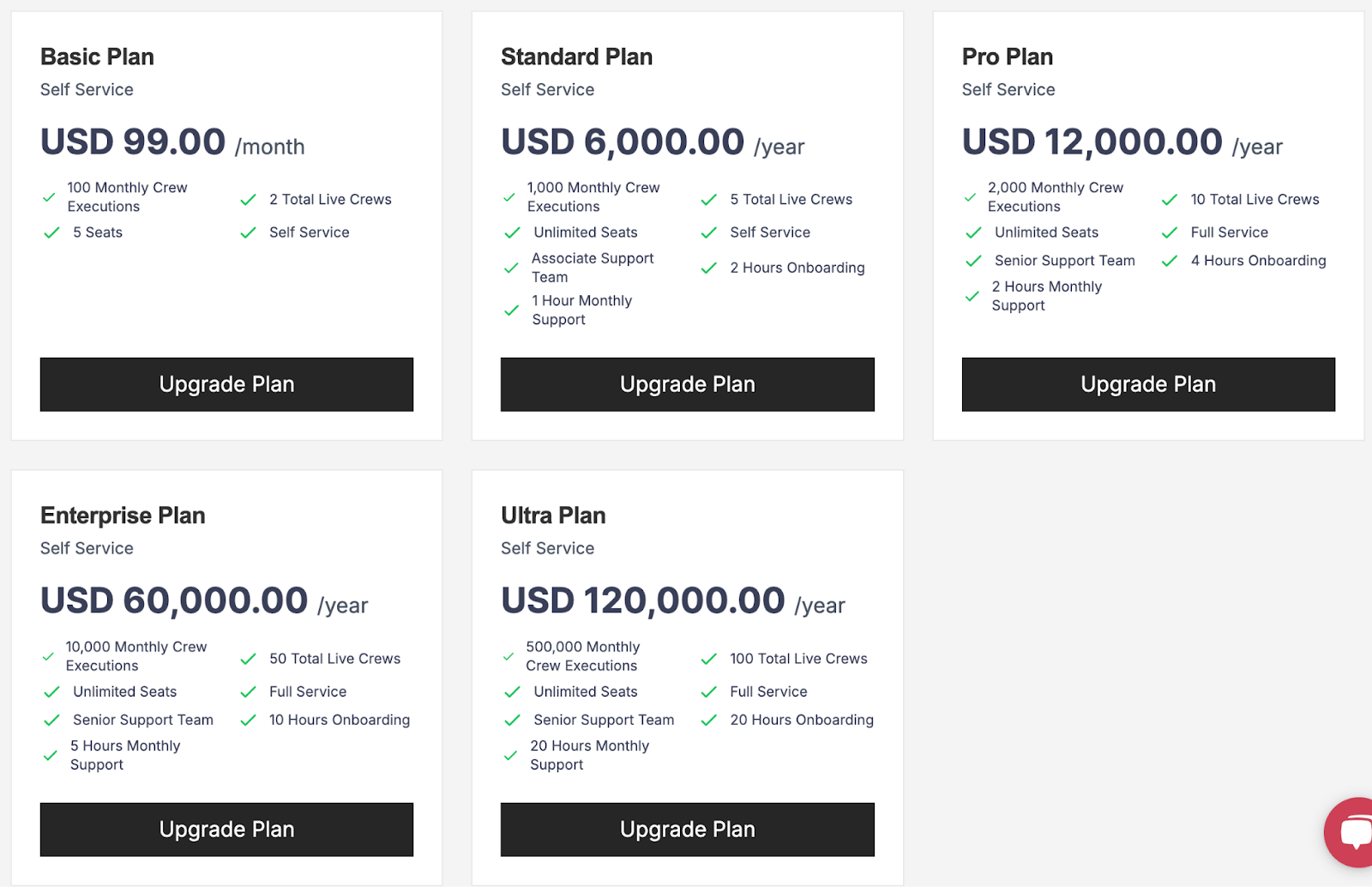Select the Pro Plan title

pos(1007,57)
